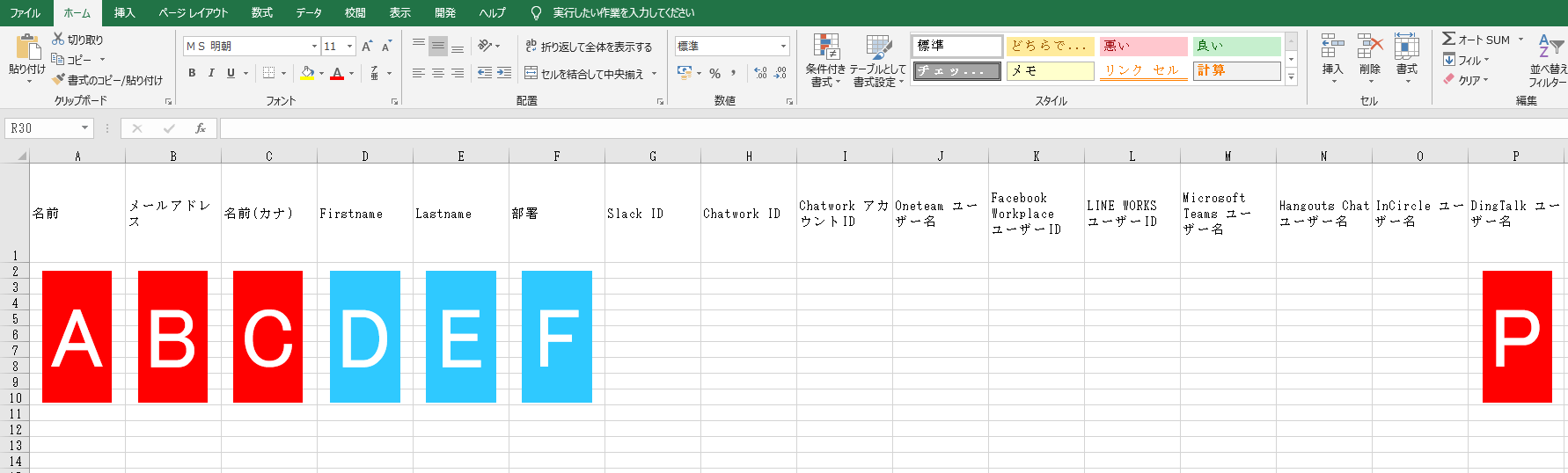Toggle italic formatting
The width and height of the screenshot is (1568, 473).
pyautogui.click(x=211, y=74)
